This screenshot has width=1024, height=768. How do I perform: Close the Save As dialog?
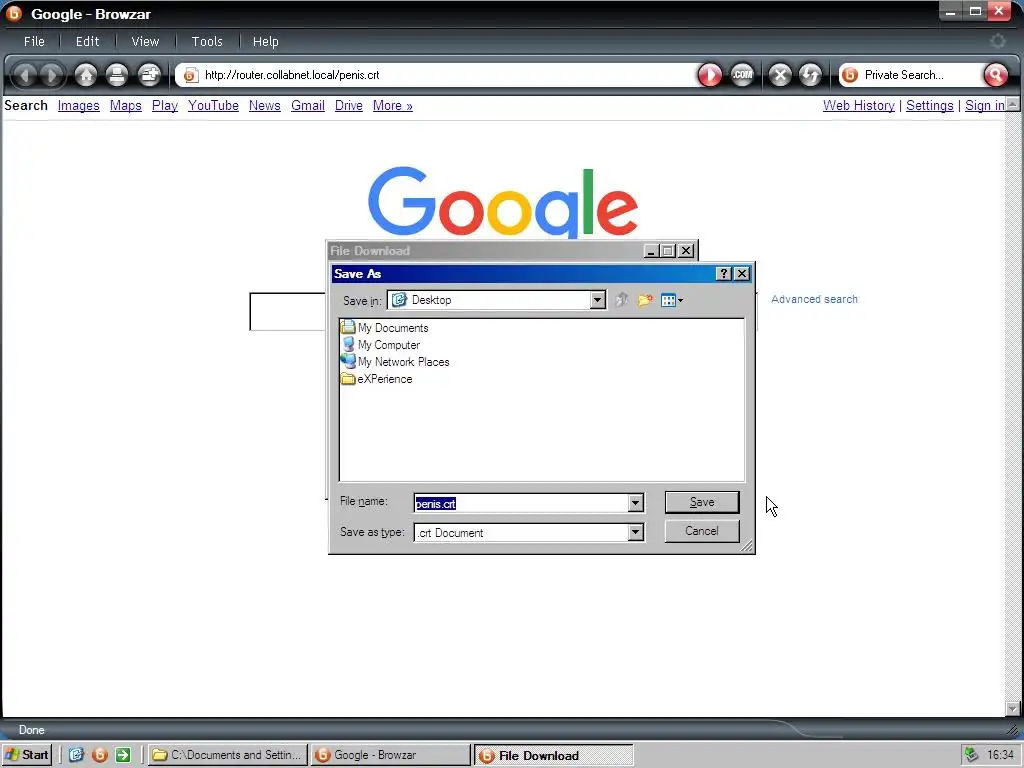pos(742,274)
